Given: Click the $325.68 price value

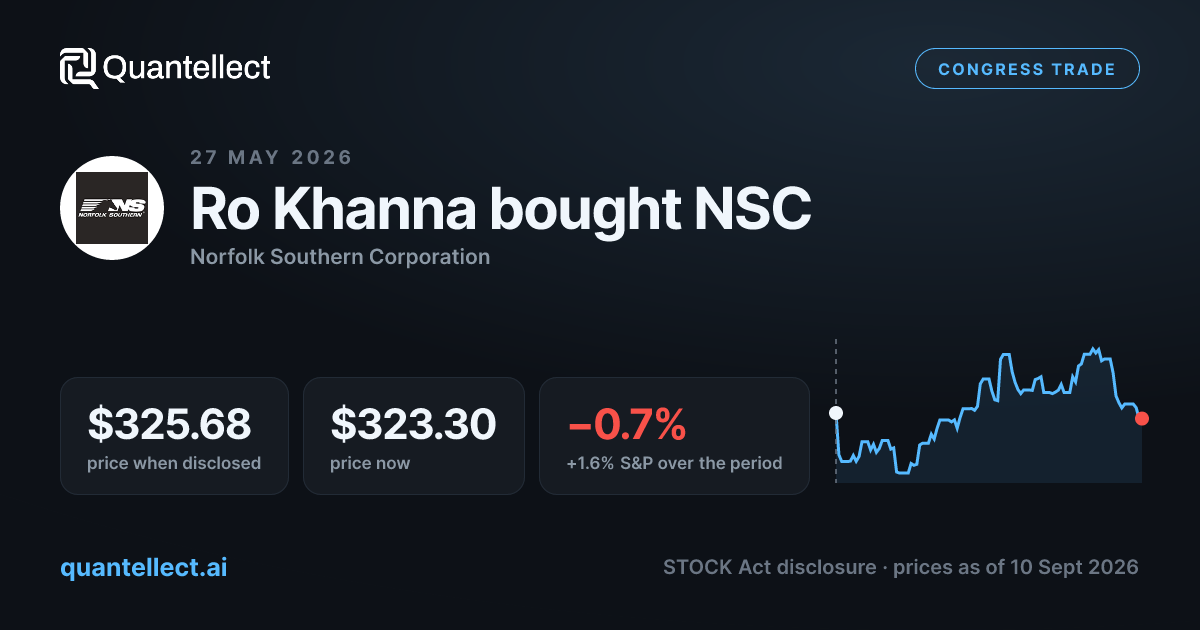Looking at the screenshot, I should (x=169, y=424).
